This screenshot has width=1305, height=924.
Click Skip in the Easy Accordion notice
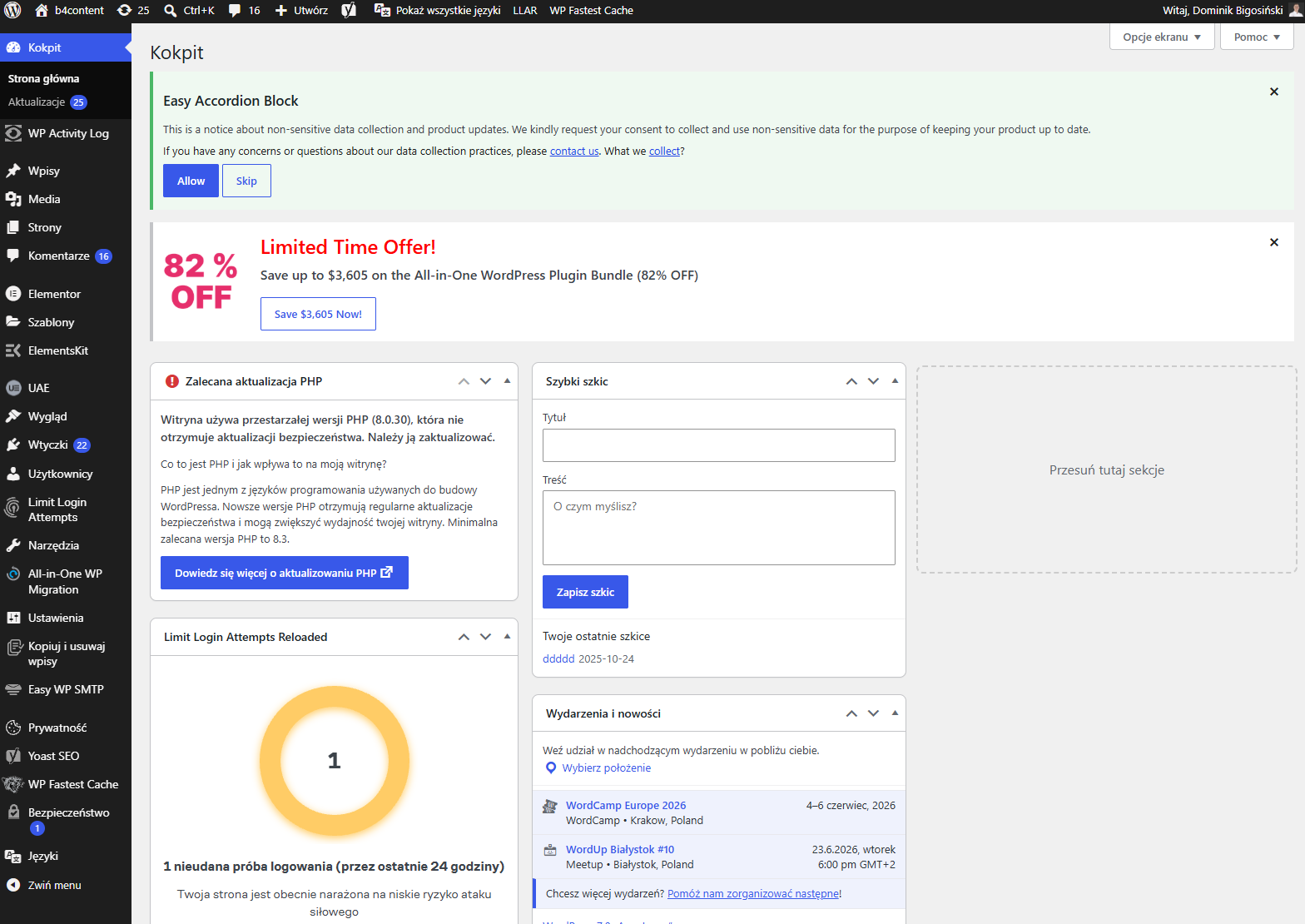coord(246,181)
